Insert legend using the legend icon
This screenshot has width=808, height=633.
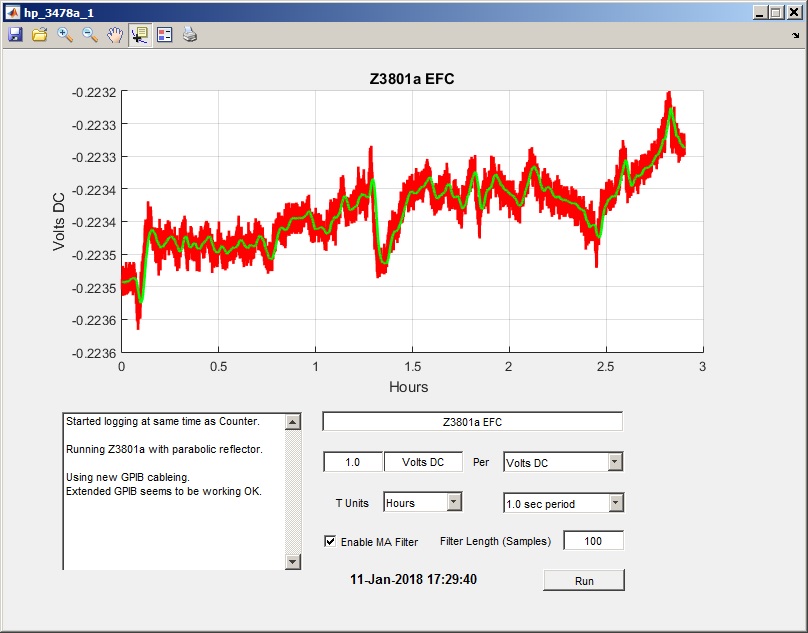(x=165, y=35)
